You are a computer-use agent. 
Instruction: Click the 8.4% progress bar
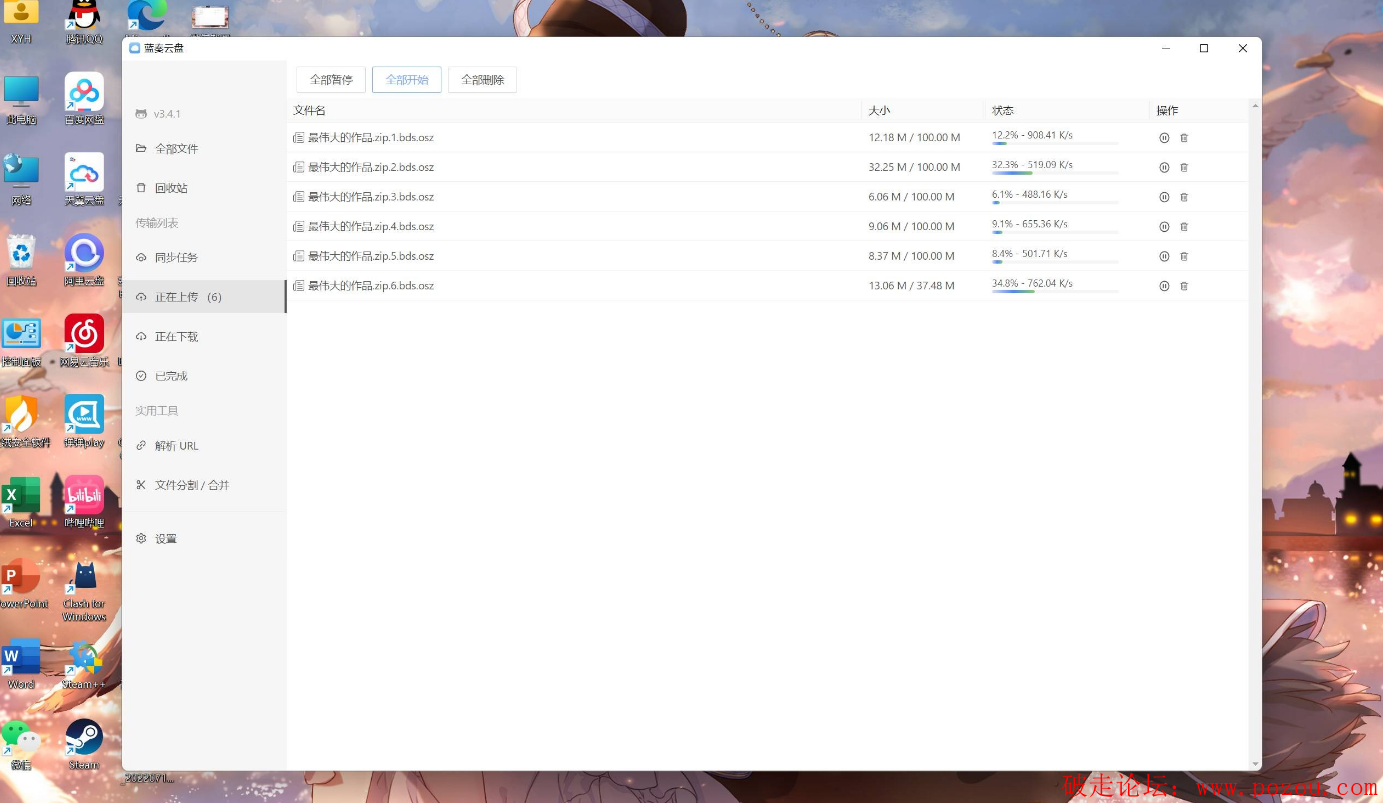1055,262
